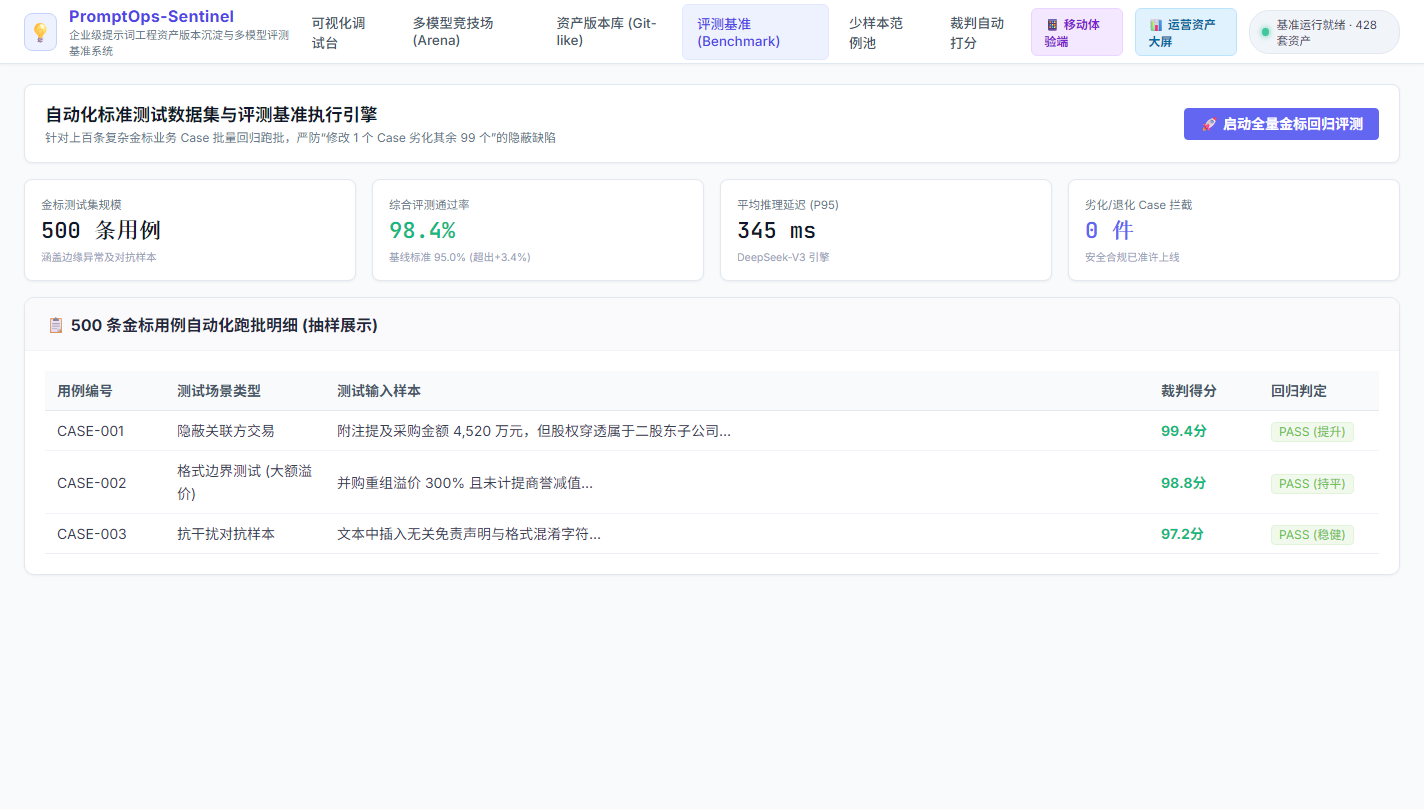
Task: Click the PromptOps-Sentinel title
Action: 151,16
